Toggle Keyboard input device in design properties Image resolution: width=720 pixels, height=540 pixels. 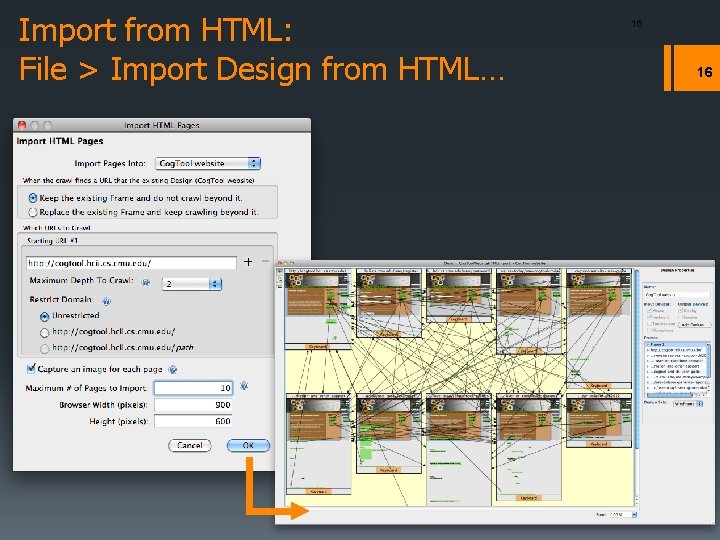point(649,317)
